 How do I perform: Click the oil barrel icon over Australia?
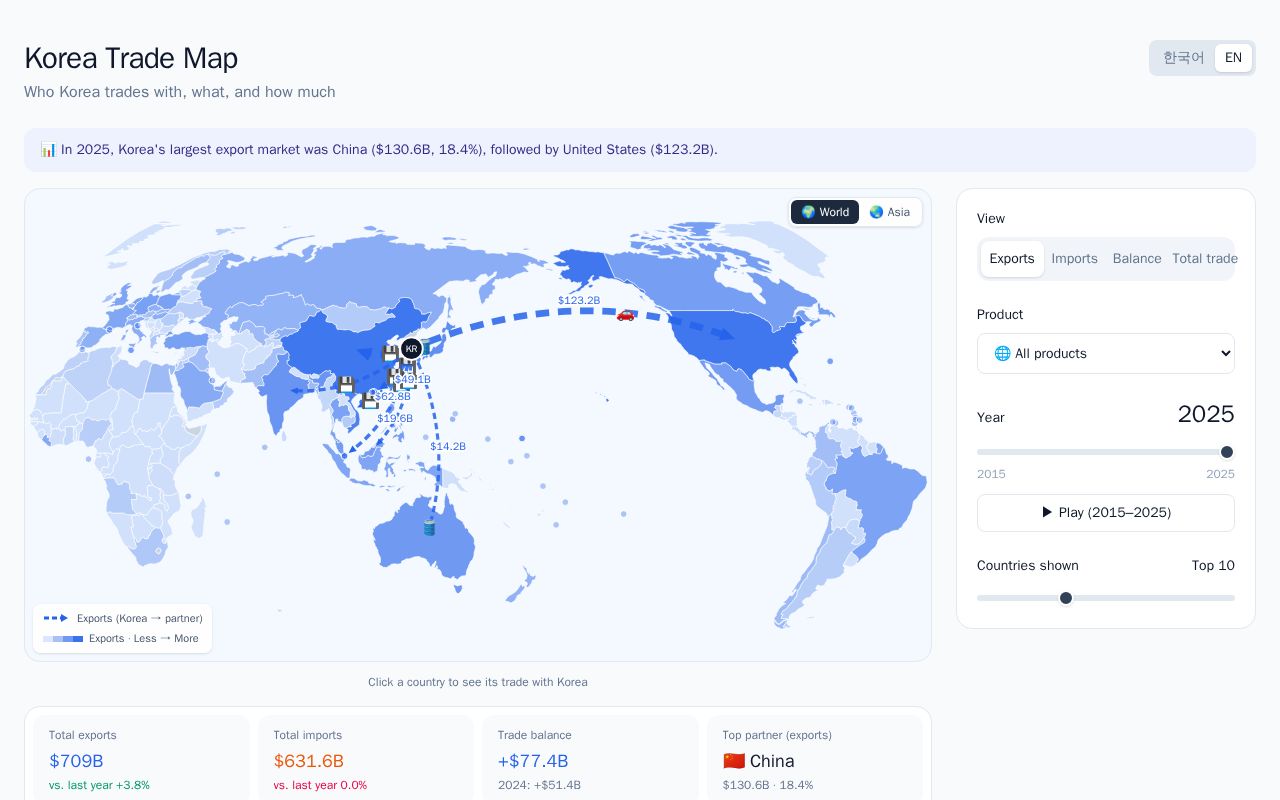pos(429,527)
